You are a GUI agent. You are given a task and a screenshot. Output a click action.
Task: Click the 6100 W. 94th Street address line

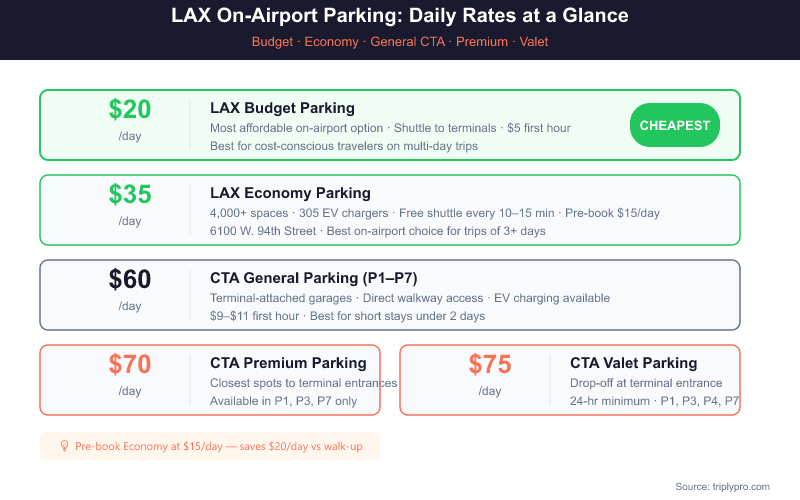click(x=378, y=232)
